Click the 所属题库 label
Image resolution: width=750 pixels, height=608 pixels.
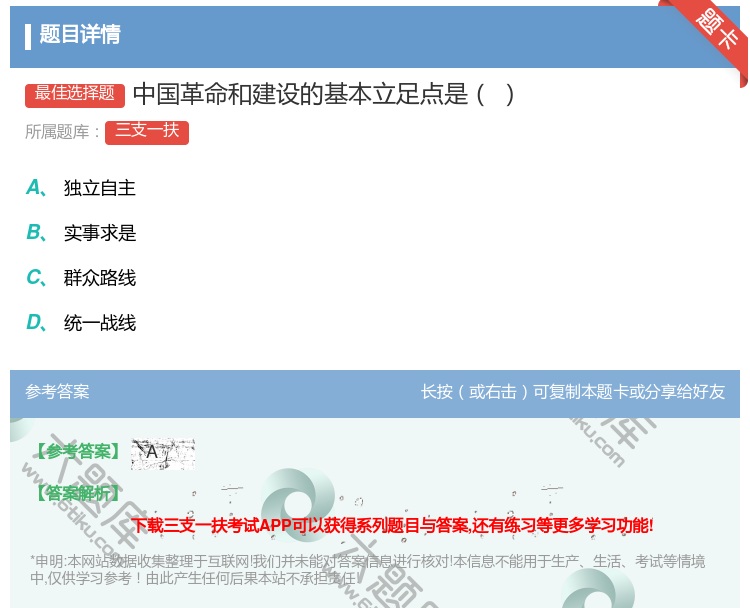click(62, 132)
